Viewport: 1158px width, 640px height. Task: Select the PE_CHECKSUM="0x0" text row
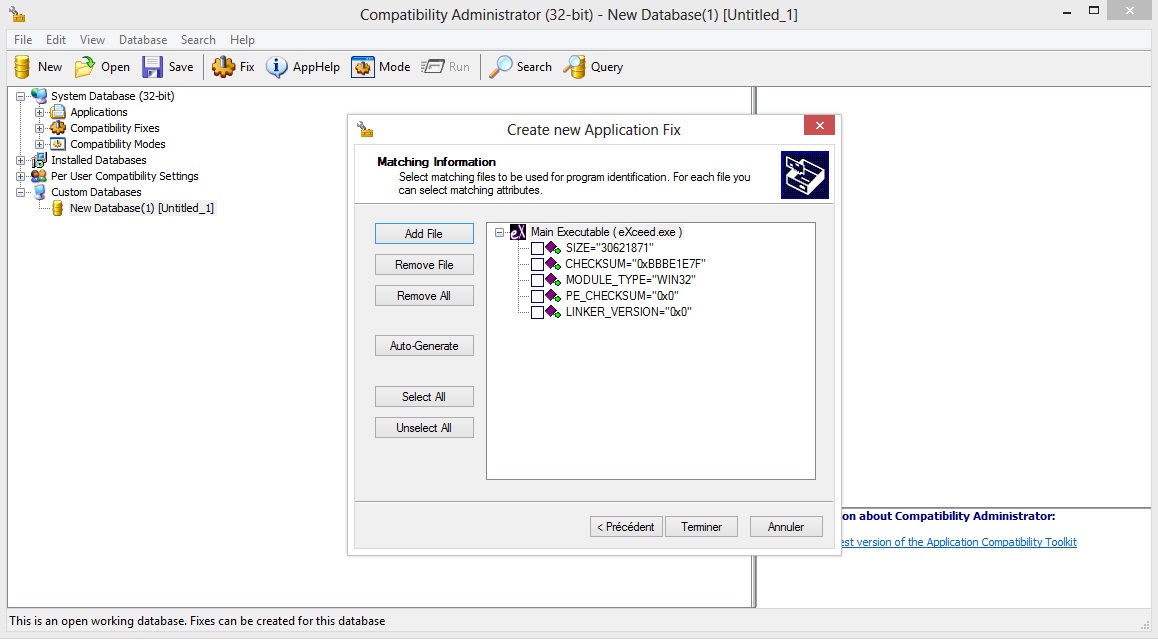[x=622, y=296]
